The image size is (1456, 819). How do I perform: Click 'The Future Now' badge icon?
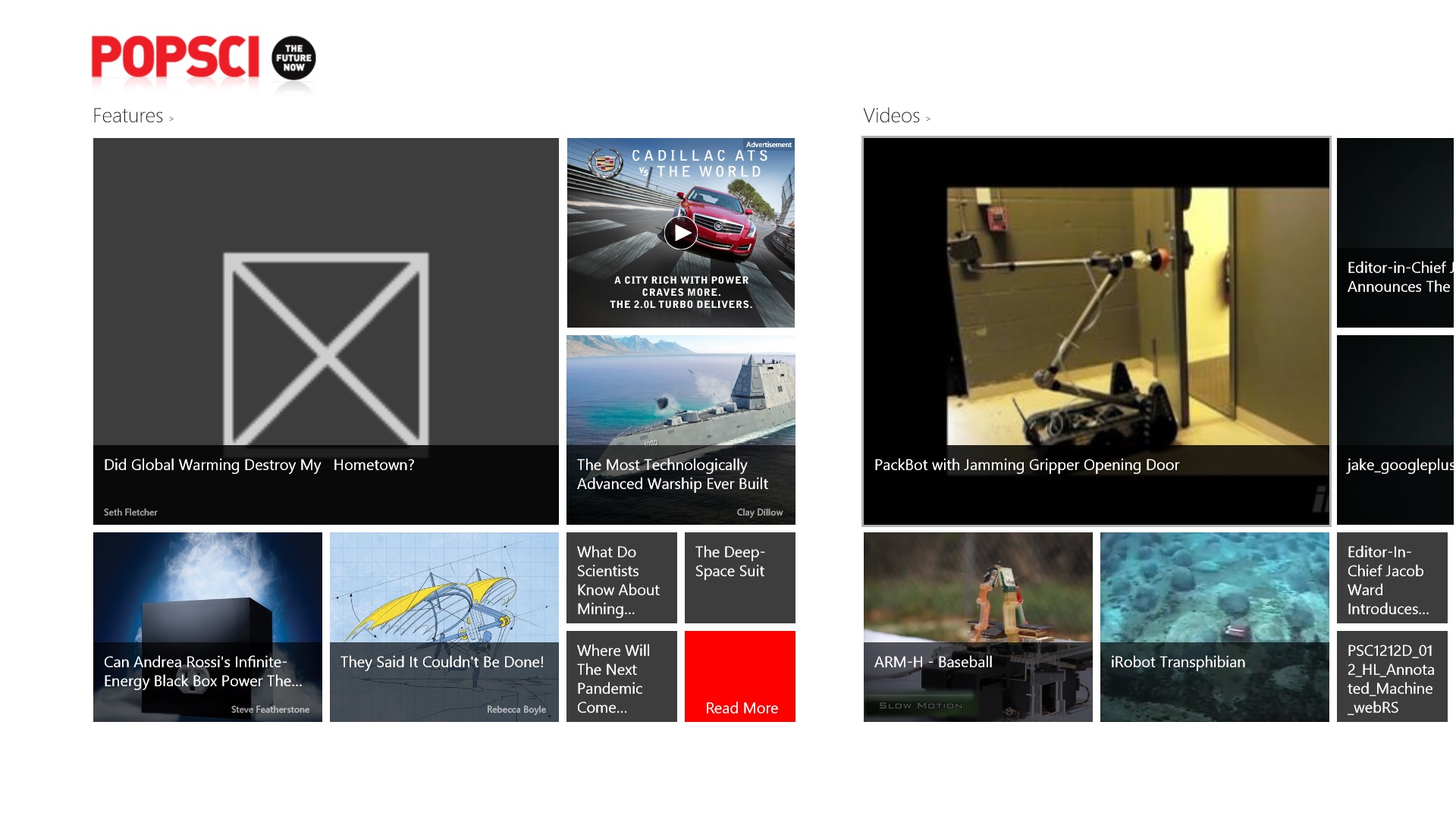point(297,58)
